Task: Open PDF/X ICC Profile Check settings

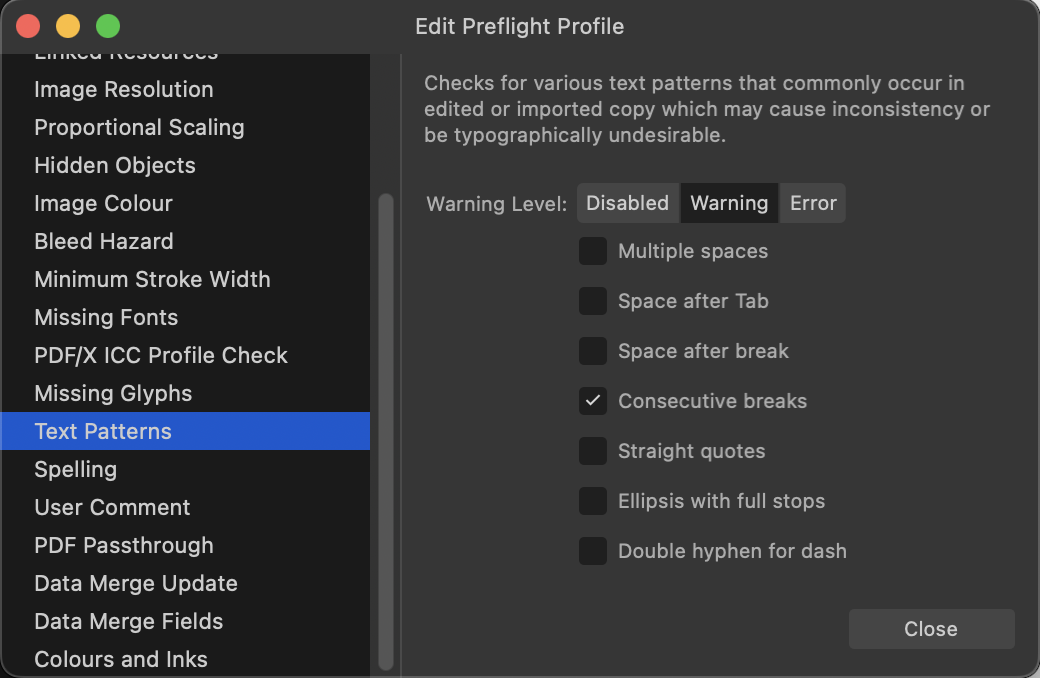Action: tap(161, 355)
